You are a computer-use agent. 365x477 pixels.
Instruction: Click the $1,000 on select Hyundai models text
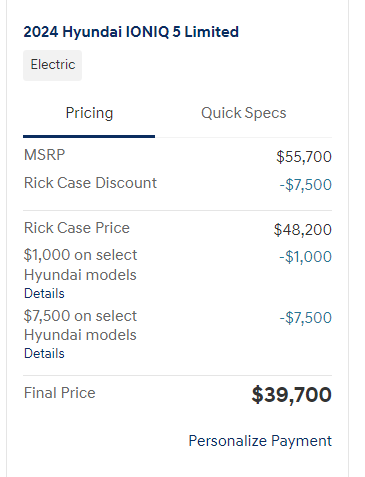point(80,265)
